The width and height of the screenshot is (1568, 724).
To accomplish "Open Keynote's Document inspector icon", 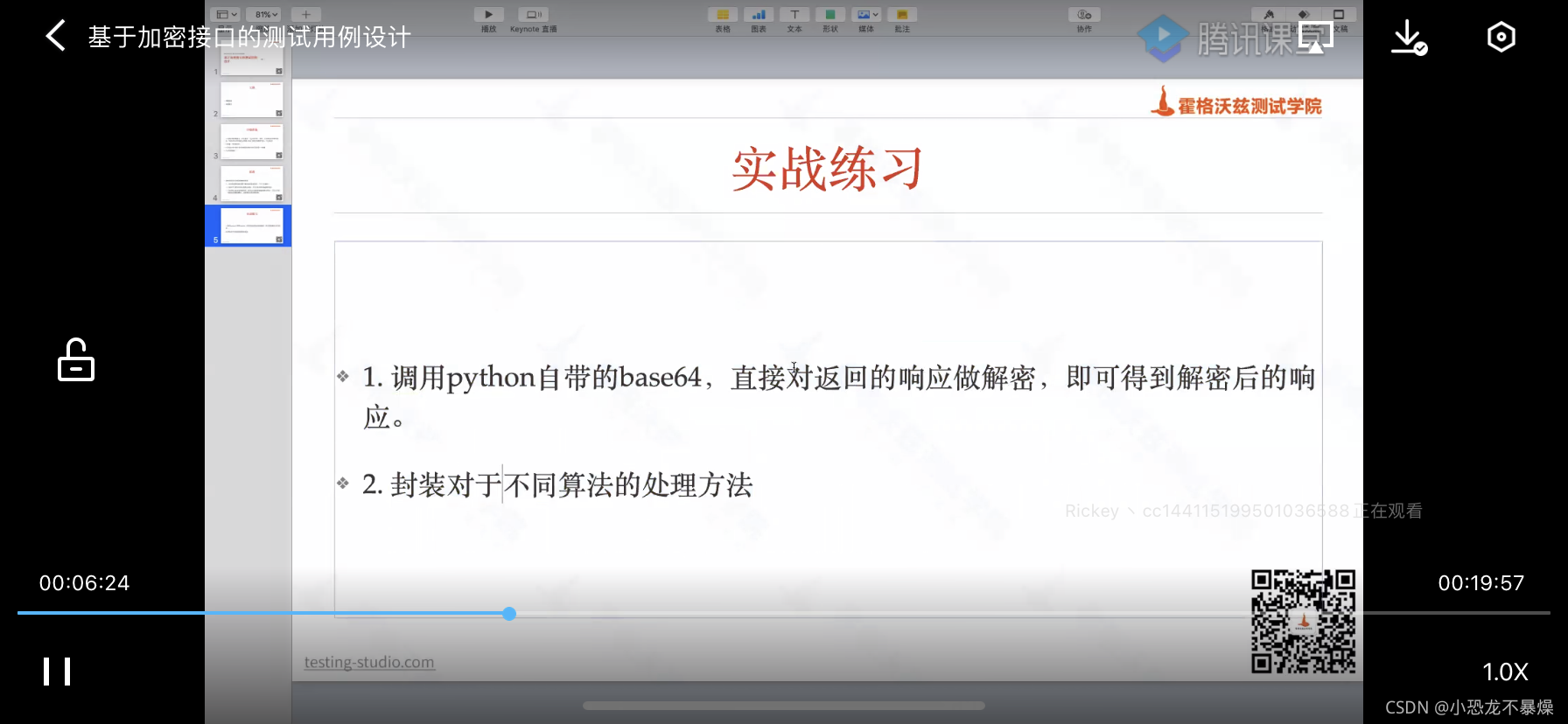I will [1339, 15].
